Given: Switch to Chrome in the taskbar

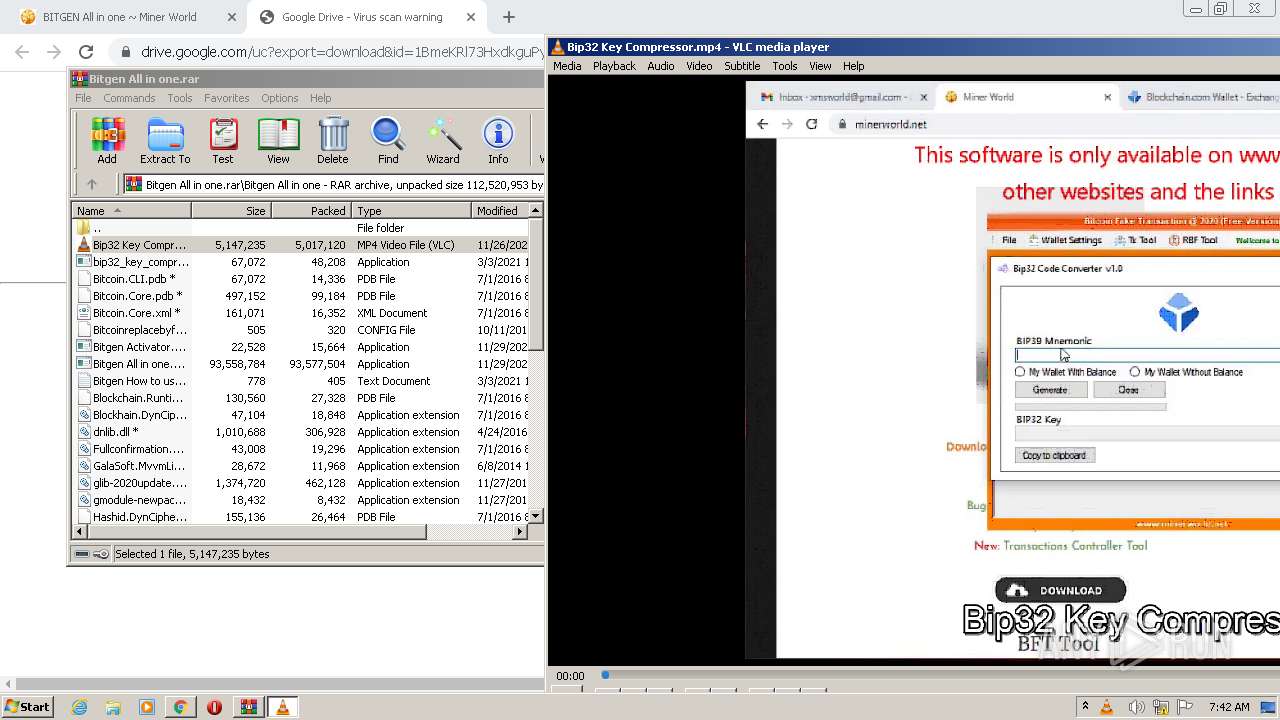Looking at the screenshot, I should coord(180,707).
